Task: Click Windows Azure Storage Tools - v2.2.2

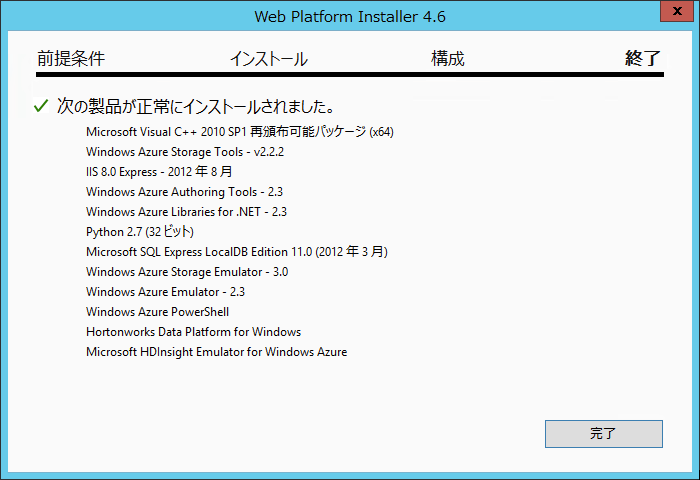Action: [x=185, y=152]
